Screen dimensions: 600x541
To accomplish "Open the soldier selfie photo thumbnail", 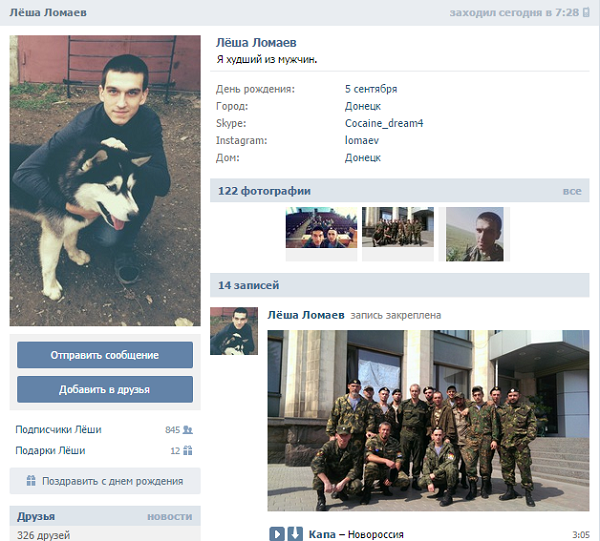I will (474, 234).
